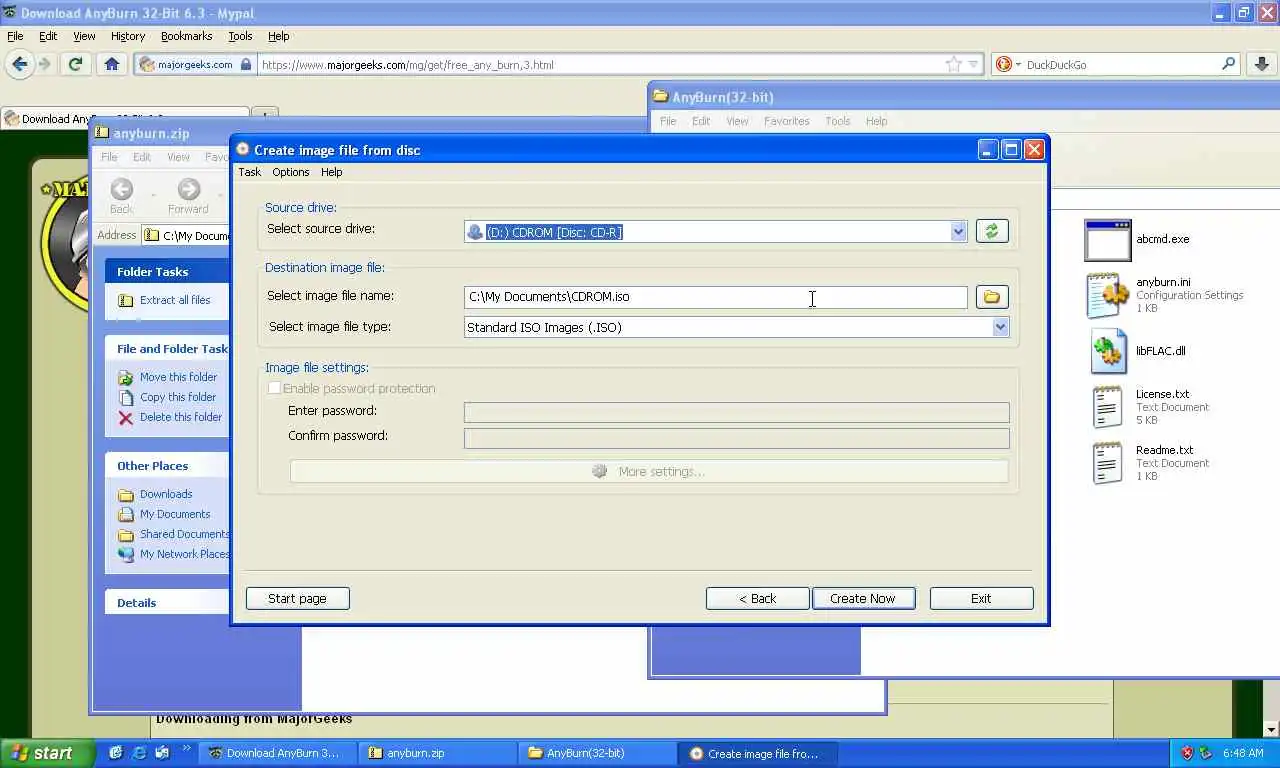Click Extract all files in anyburn.zip window
Image resolution: width=1280 pixels, height=768 pixels.
[175, 300]
